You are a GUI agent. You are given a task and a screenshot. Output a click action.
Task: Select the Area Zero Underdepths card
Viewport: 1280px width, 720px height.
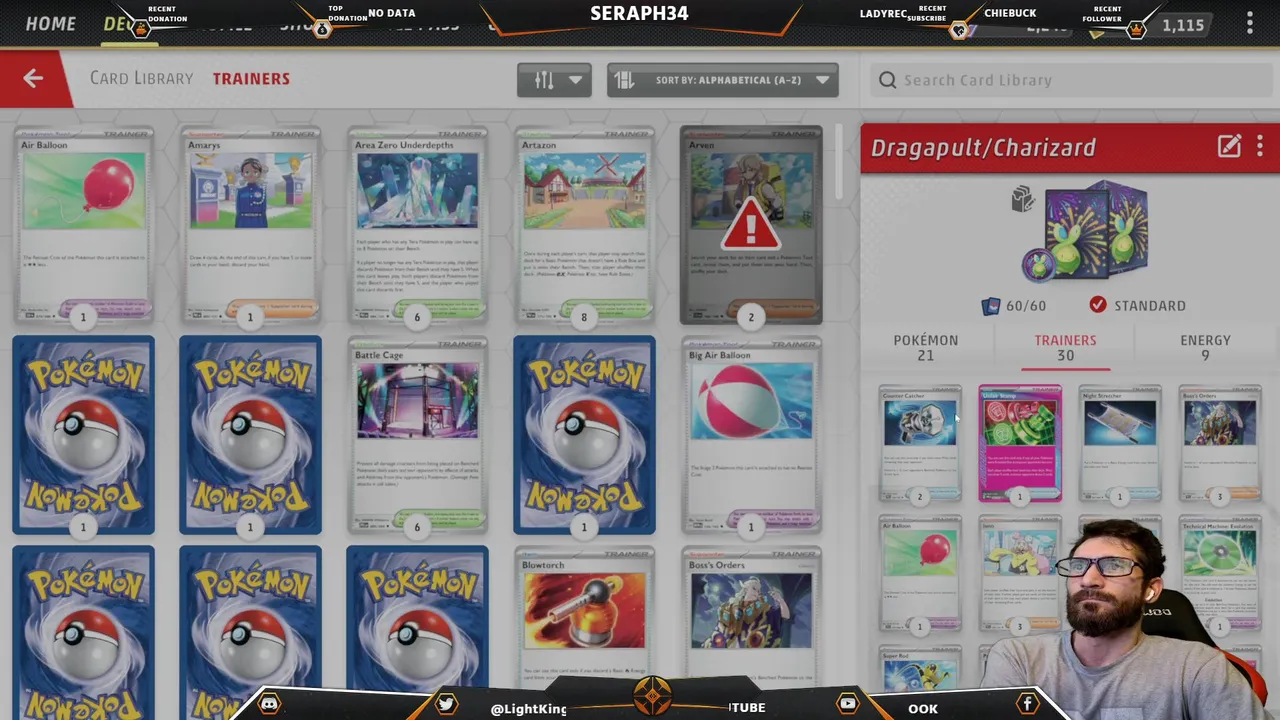(x=417, y=225)
